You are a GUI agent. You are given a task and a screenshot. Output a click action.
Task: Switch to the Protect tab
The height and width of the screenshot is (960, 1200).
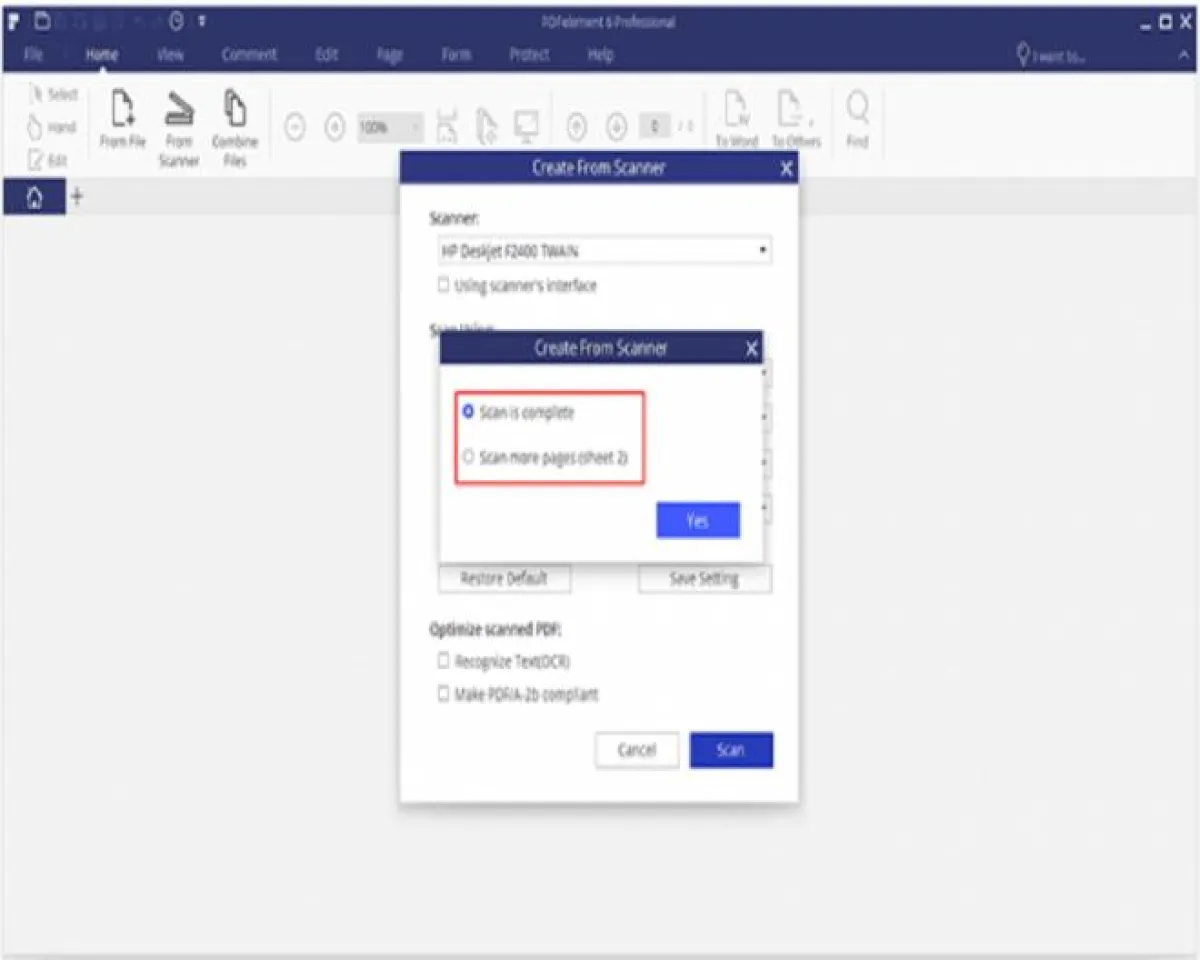coord(529,55)
